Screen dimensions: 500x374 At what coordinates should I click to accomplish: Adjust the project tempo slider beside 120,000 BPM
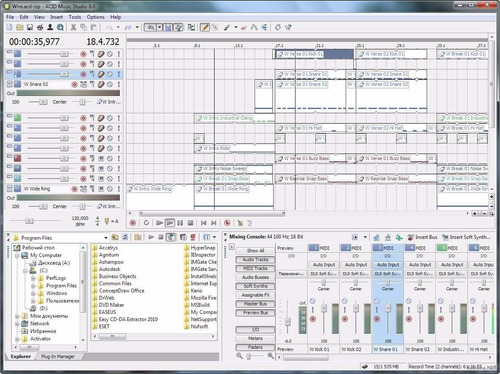click(x=29, y=221)
